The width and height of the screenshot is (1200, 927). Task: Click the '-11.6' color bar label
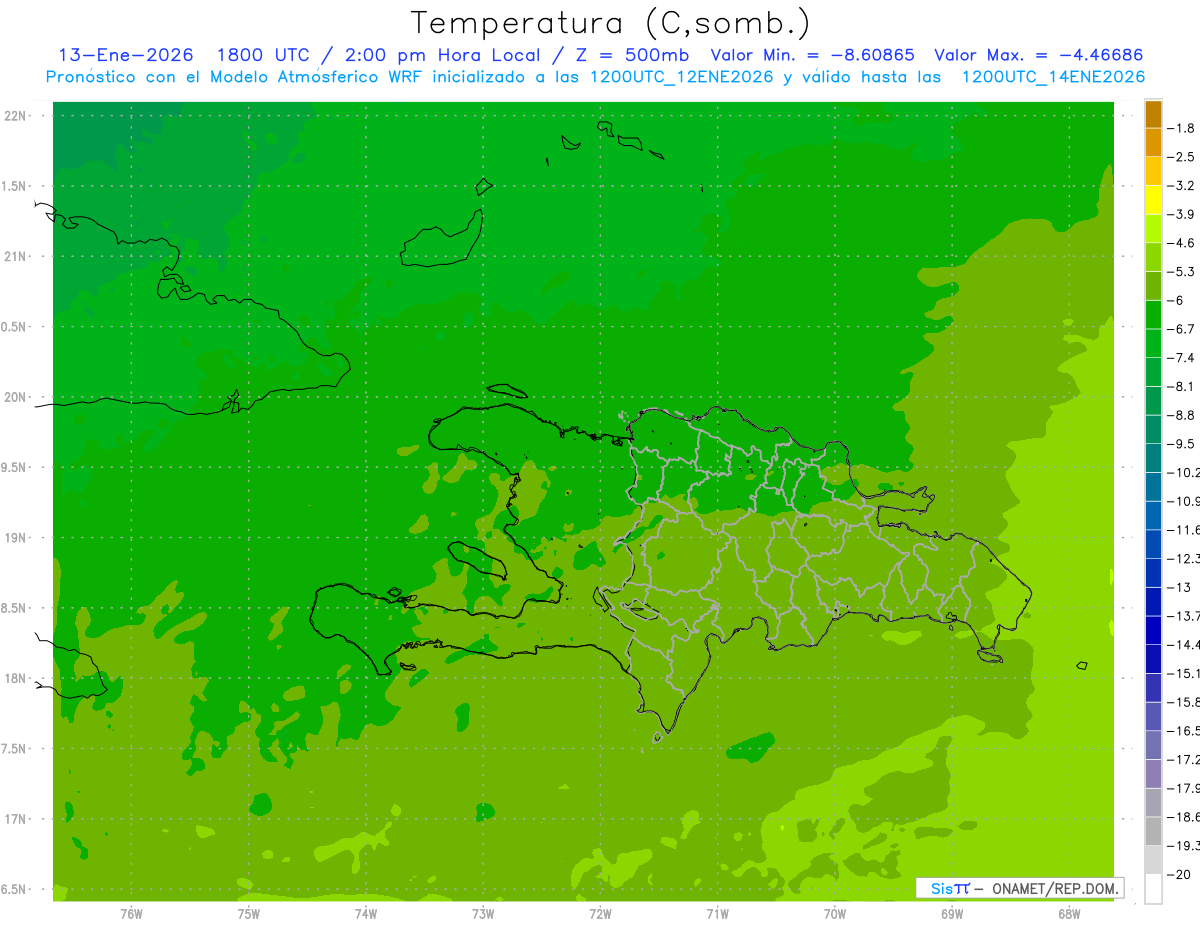pos(1183,530)
